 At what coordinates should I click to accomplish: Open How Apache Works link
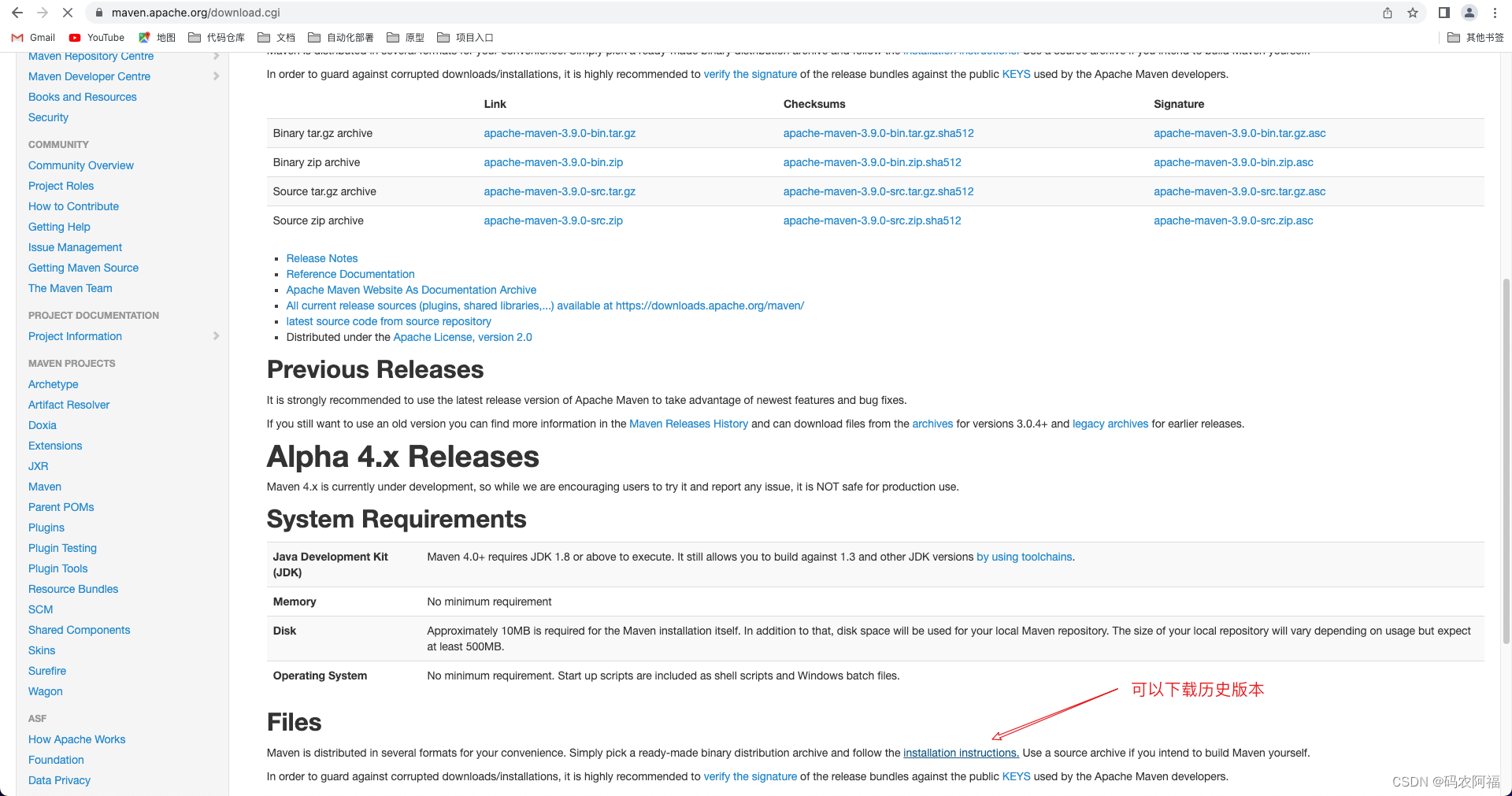coord(76,739)
